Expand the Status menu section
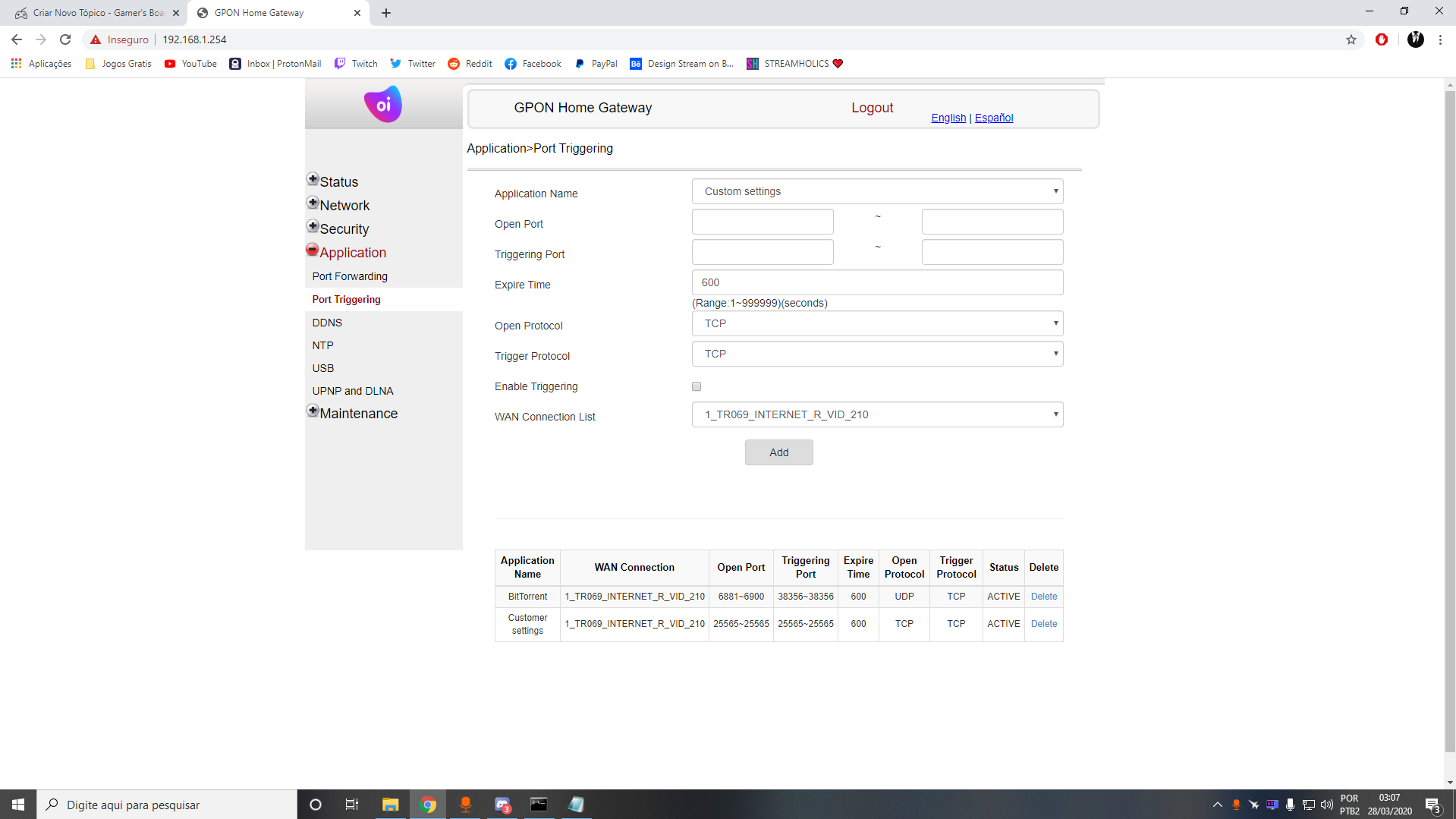Image resolution: width=1456 pixels, height=819 pixels. [313, 180]
